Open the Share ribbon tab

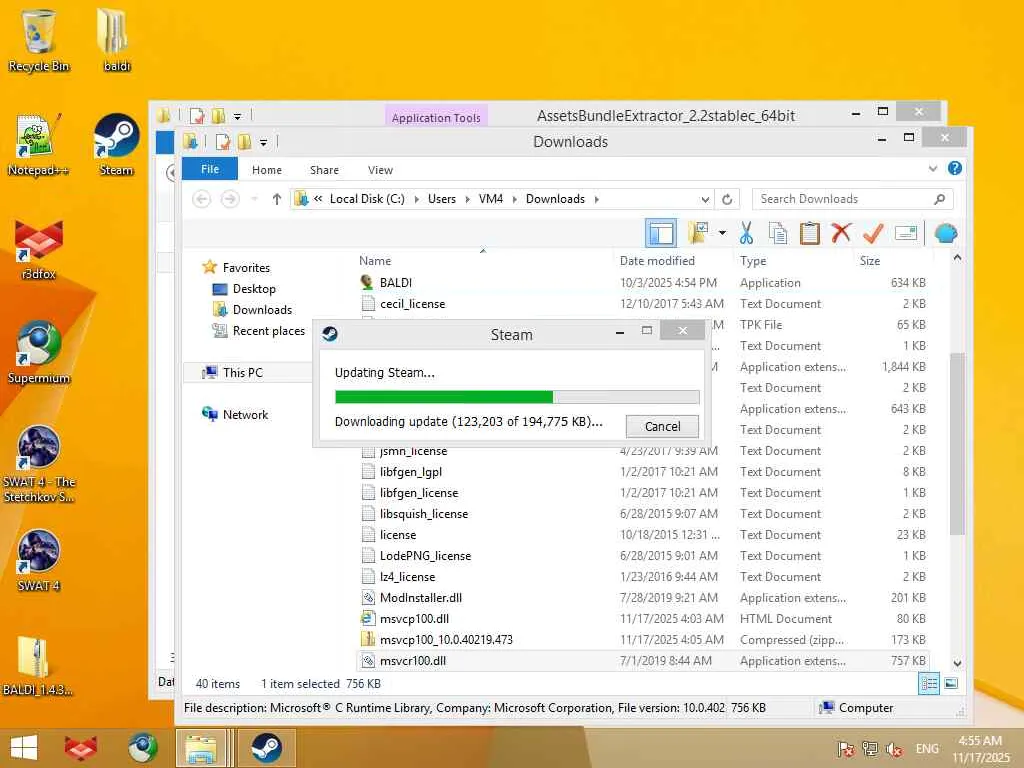[x=324, y=170]
